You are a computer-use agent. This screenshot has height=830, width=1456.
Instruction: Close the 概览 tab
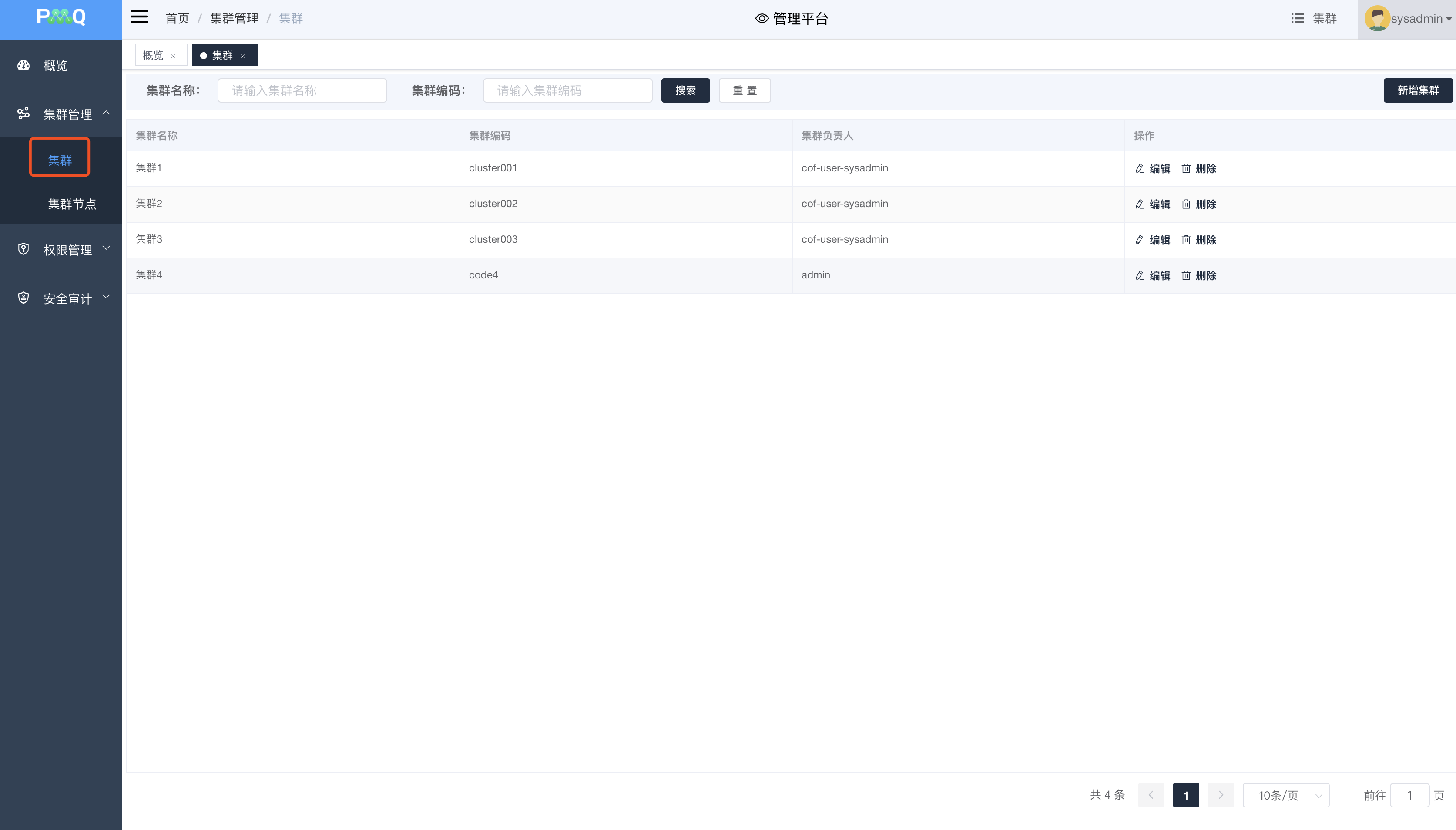tap(173, 57)
